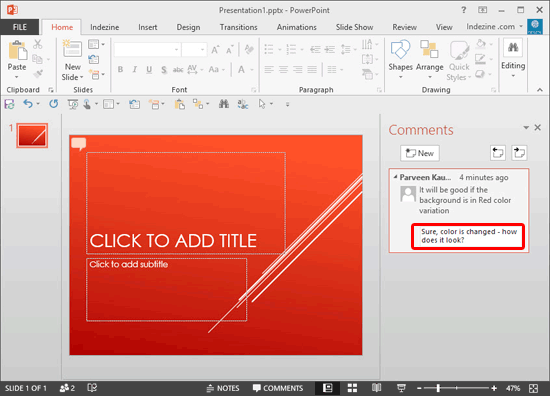Image resolution: width=550 pixels, height=396 pixels.
Task: Click the Format Painter brush icon
Action: 38,74
